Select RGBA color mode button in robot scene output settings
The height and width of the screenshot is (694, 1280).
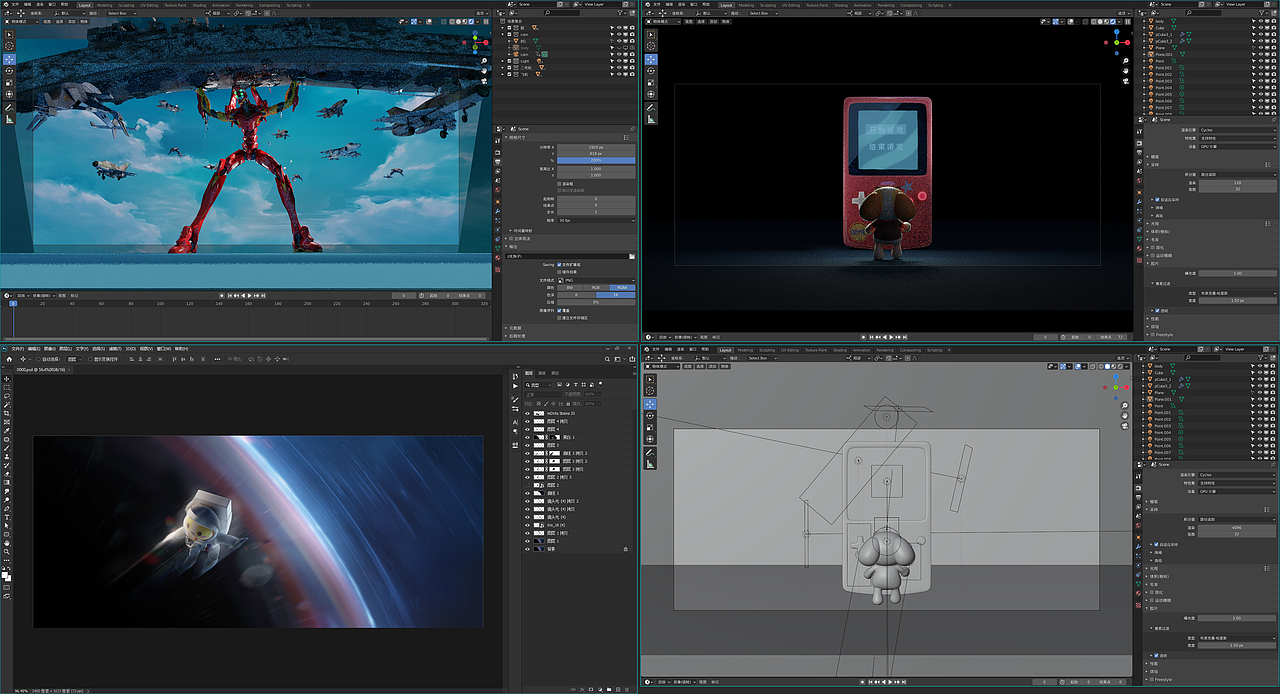pyautogui.click(x=622, y=287)
